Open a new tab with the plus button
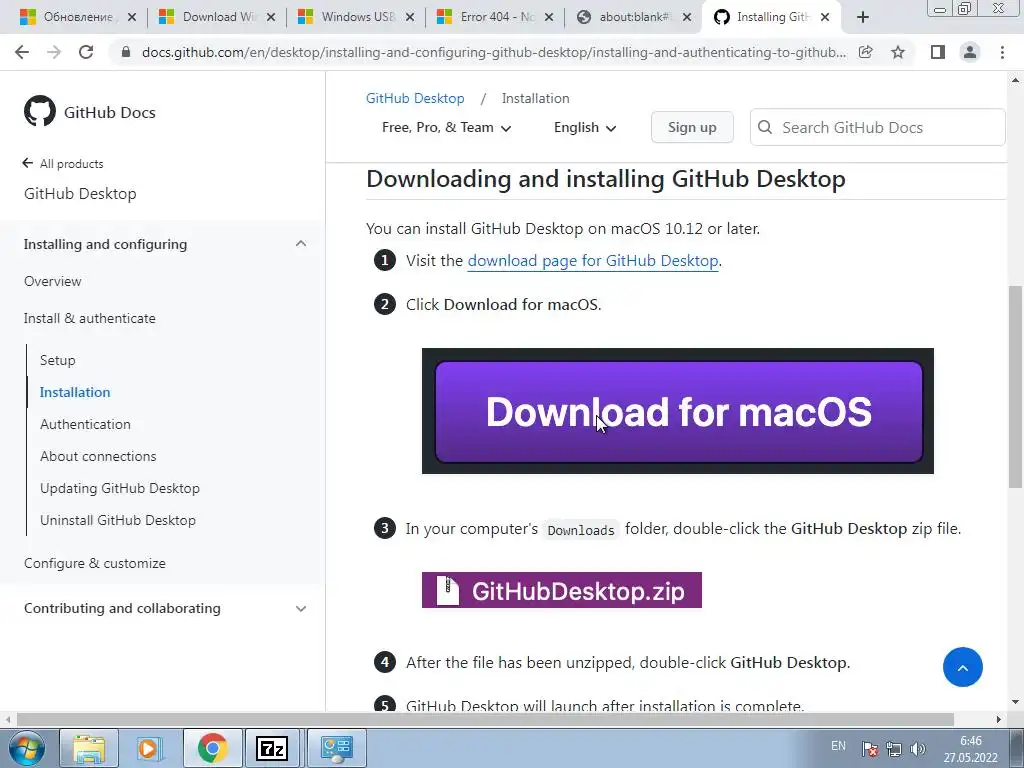Viewport: 1024px width, 768px height. click(863, 18)
